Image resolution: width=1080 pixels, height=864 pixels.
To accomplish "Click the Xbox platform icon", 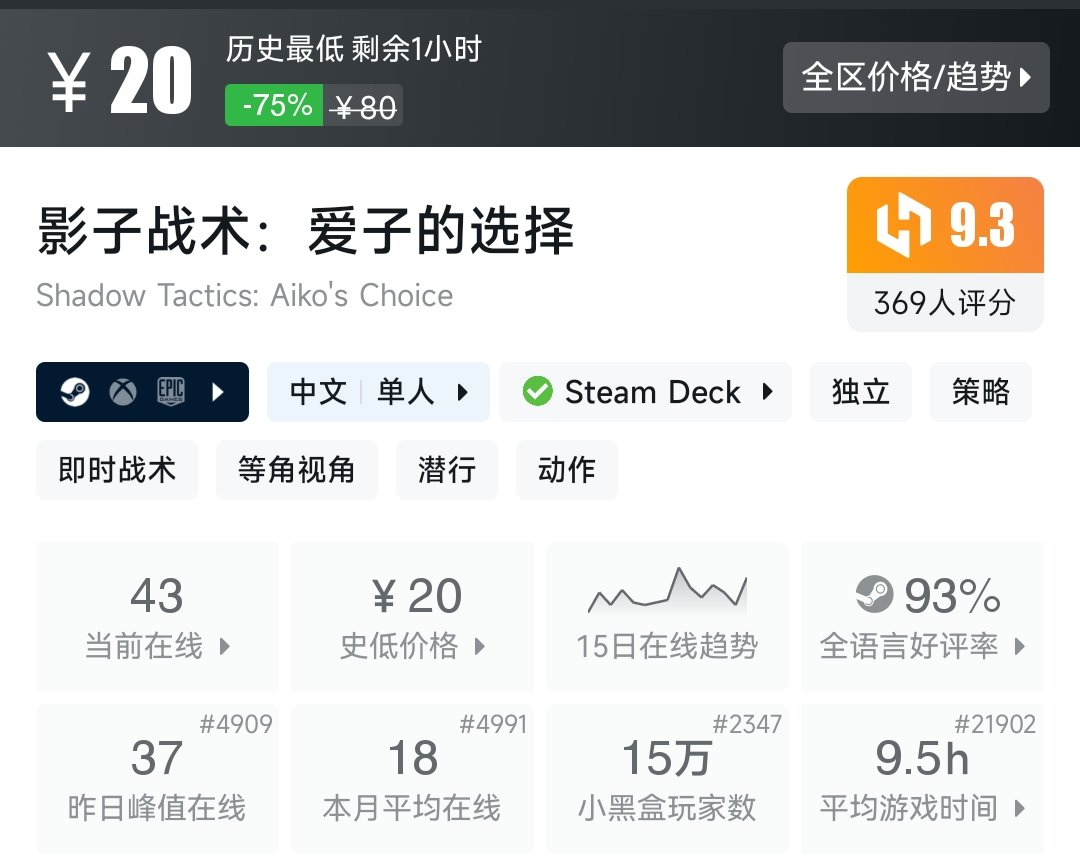I will 123,392.
